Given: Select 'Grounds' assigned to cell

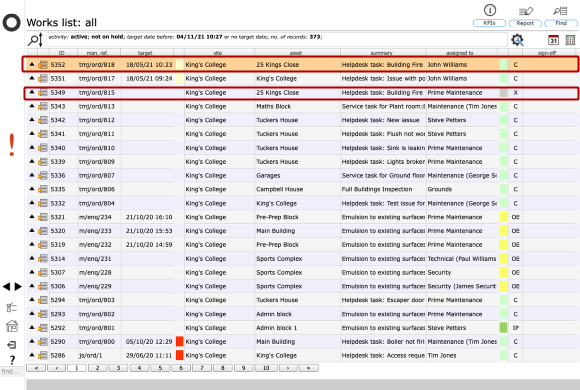Looking at the screenshot, I should [439, 189].
